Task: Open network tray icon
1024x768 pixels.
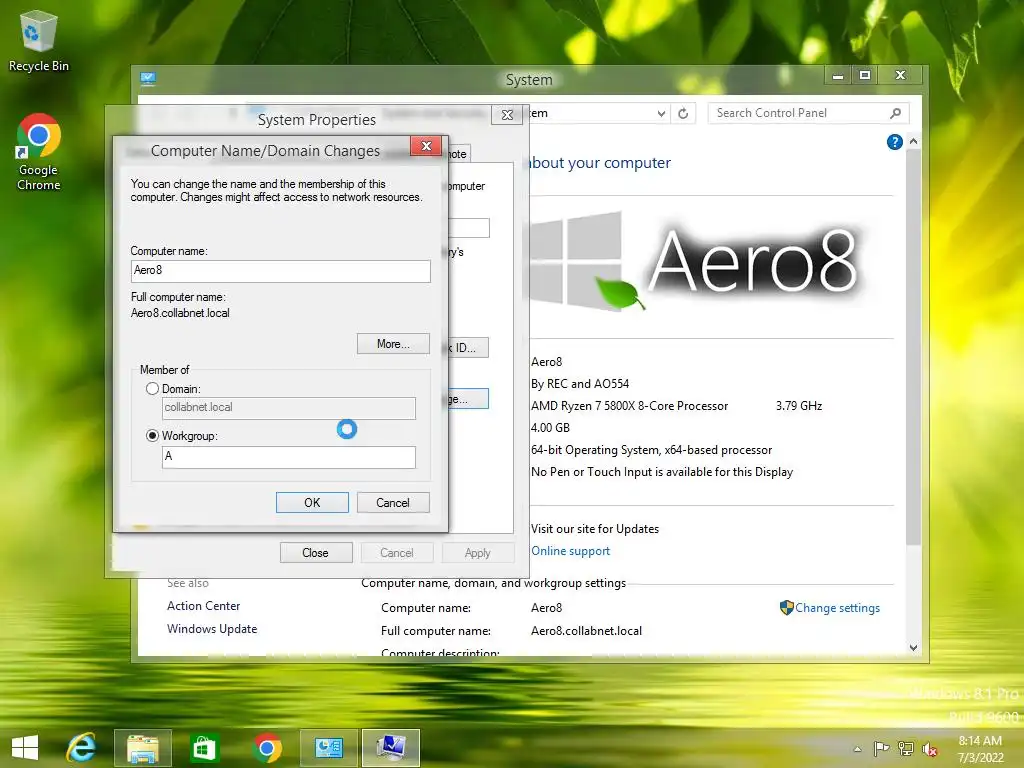Action: (x=905, y=748)
